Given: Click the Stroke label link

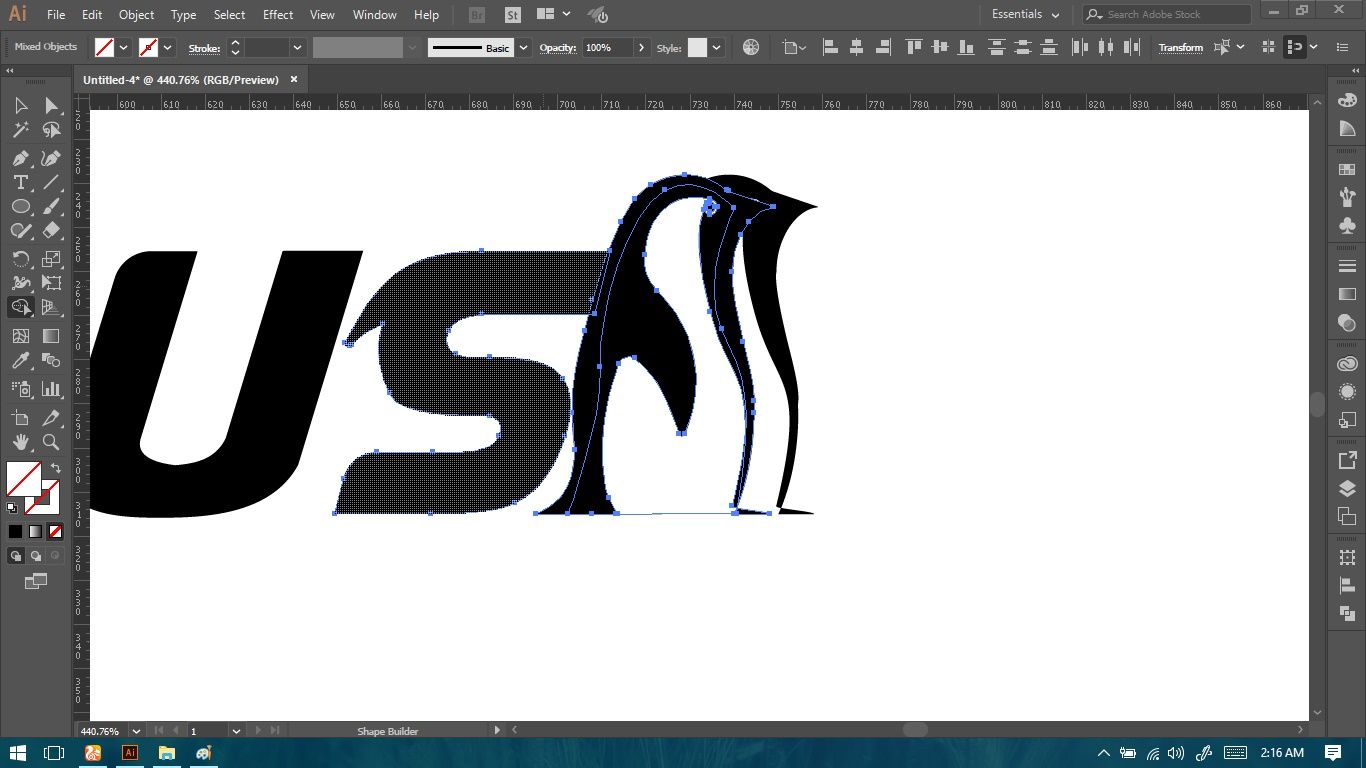Looking at the screenshot, I should (205, 48).
